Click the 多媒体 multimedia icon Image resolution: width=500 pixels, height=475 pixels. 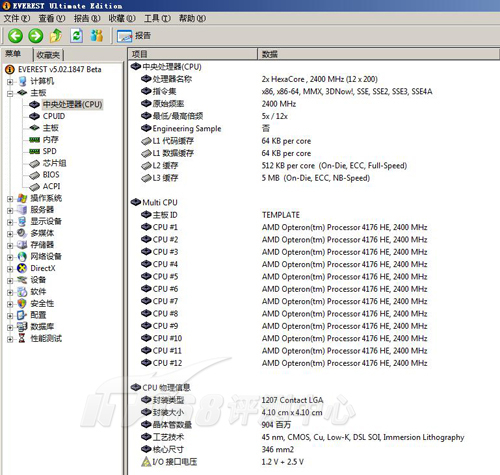tap(22, 233)
